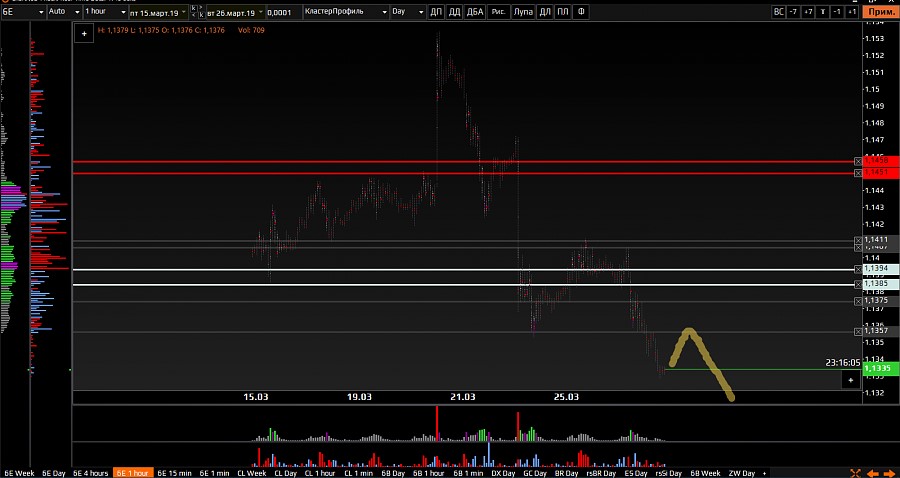Screen dimensions: 900x478
Task: Remove the 1,1411 level using its X box
Action: [858, 241]
